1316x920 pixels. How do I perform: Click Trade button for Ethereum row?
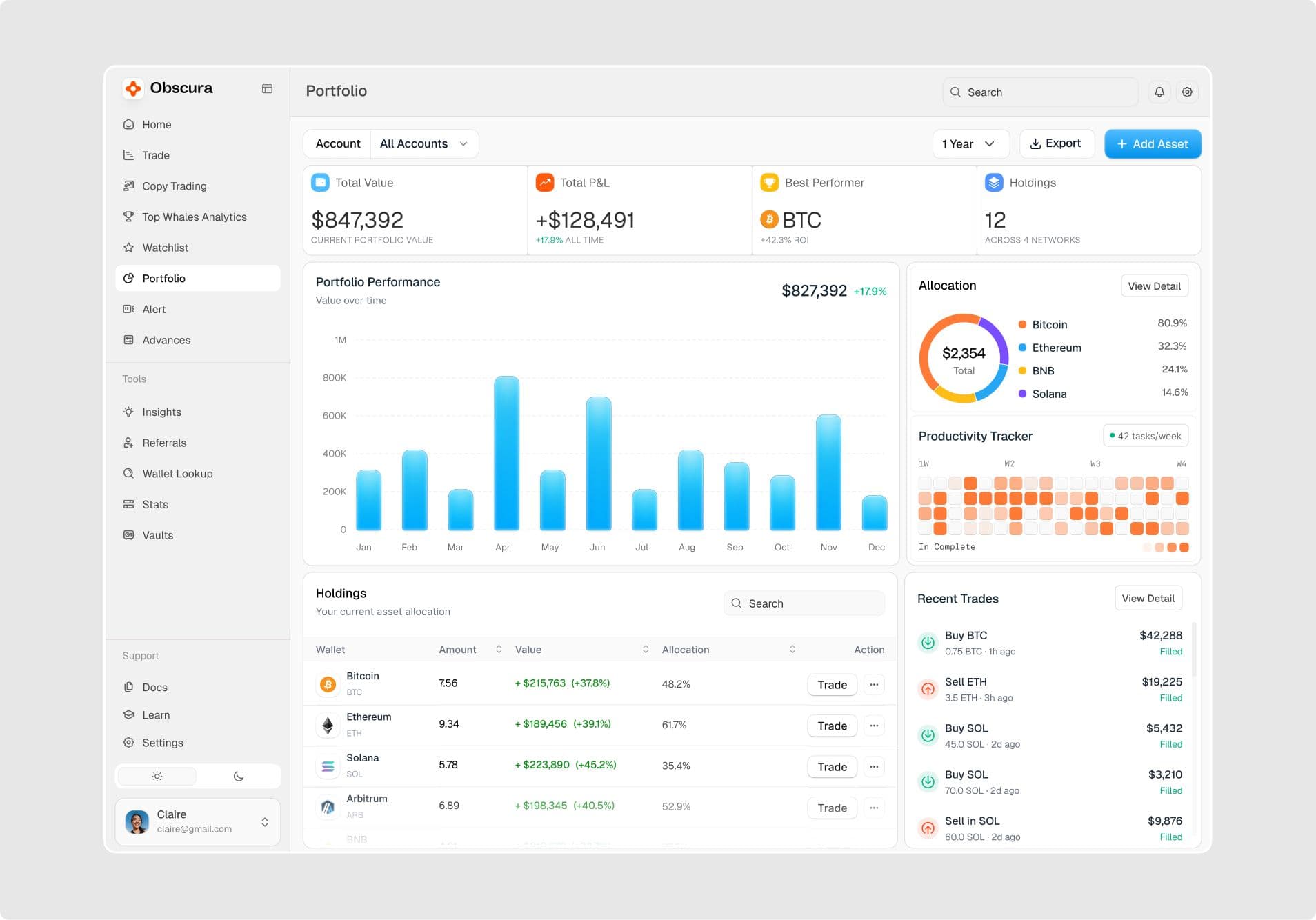click(x=832, y=726)
